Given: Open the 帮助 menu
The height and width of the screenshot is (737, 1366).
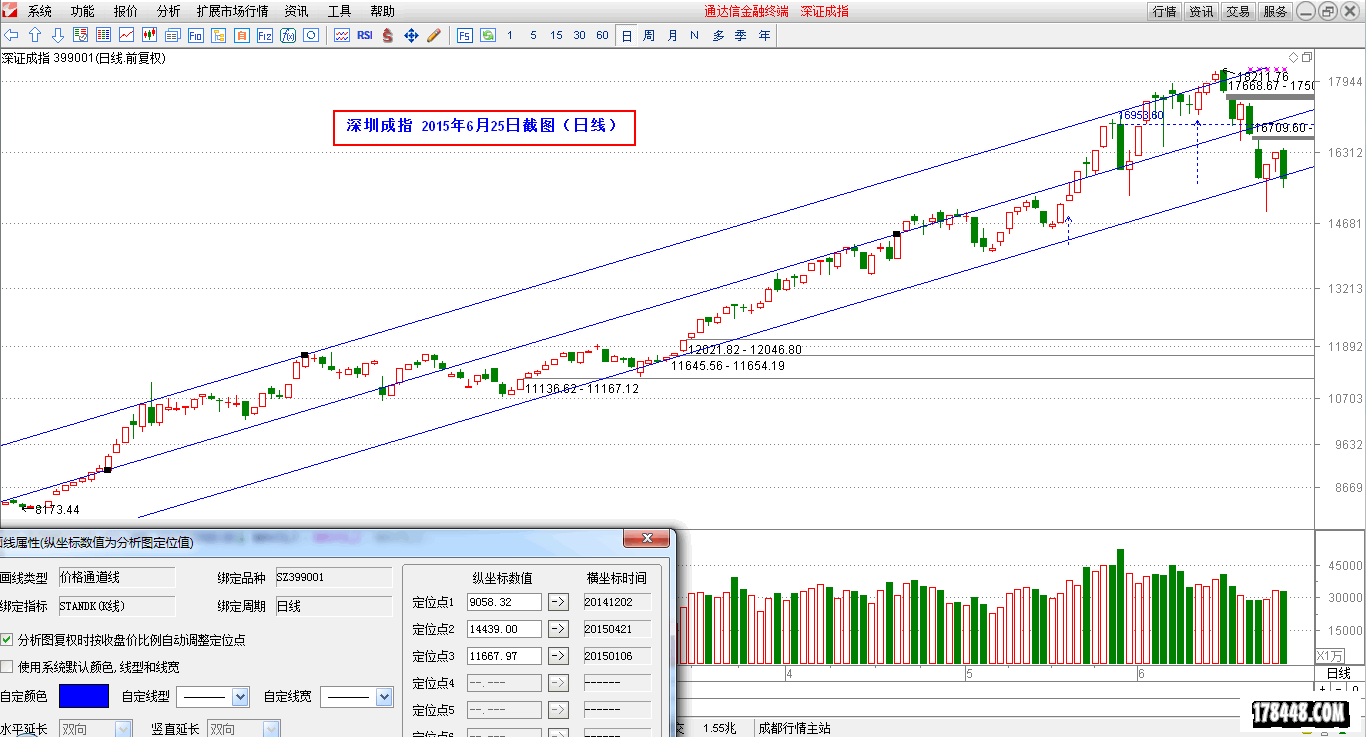Looking at the screenshot, I should tap(382, 11).
